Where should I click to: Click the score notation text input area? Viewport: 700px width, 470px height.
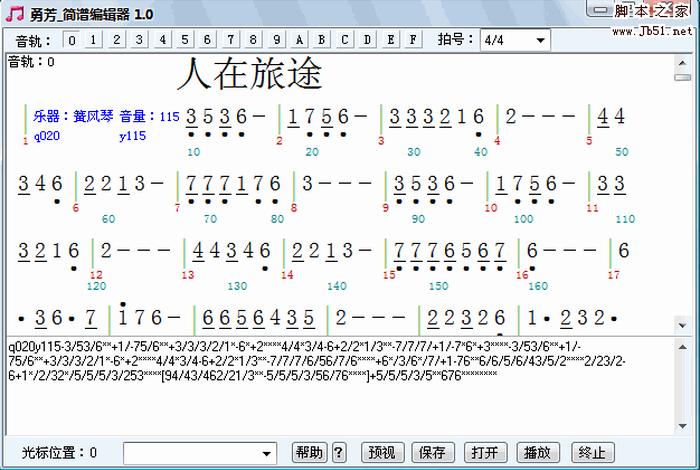[340, 387]
